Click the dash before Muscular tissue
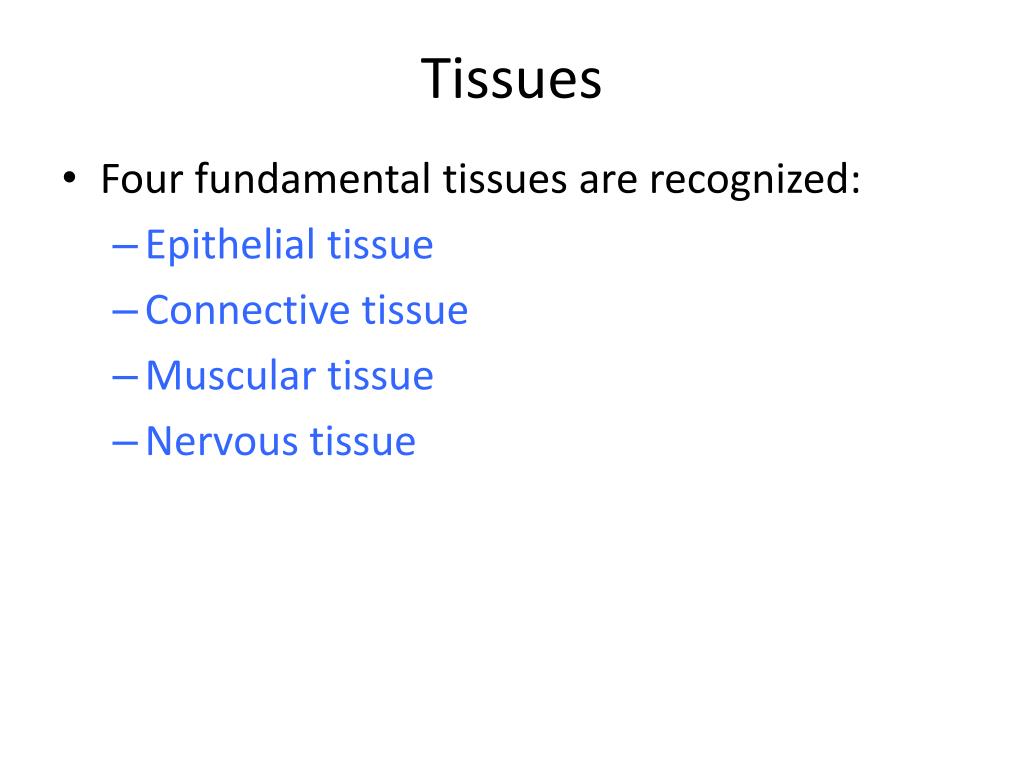Image resolution: width=1024 pixels, height=768 pixels. click(125, 378)
